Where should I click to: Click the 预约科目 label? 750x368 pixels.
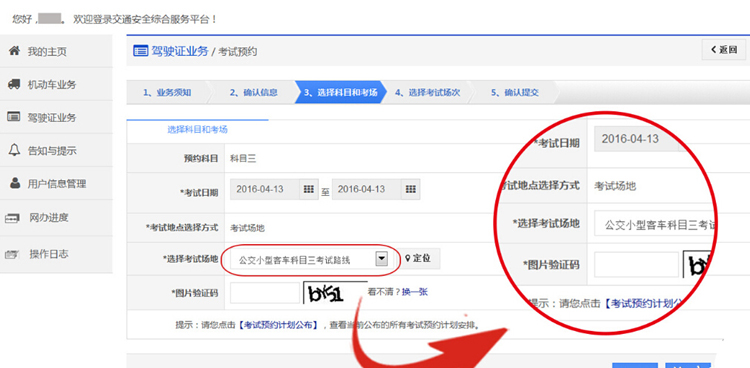pyautogui.click(x=201, y=158)
